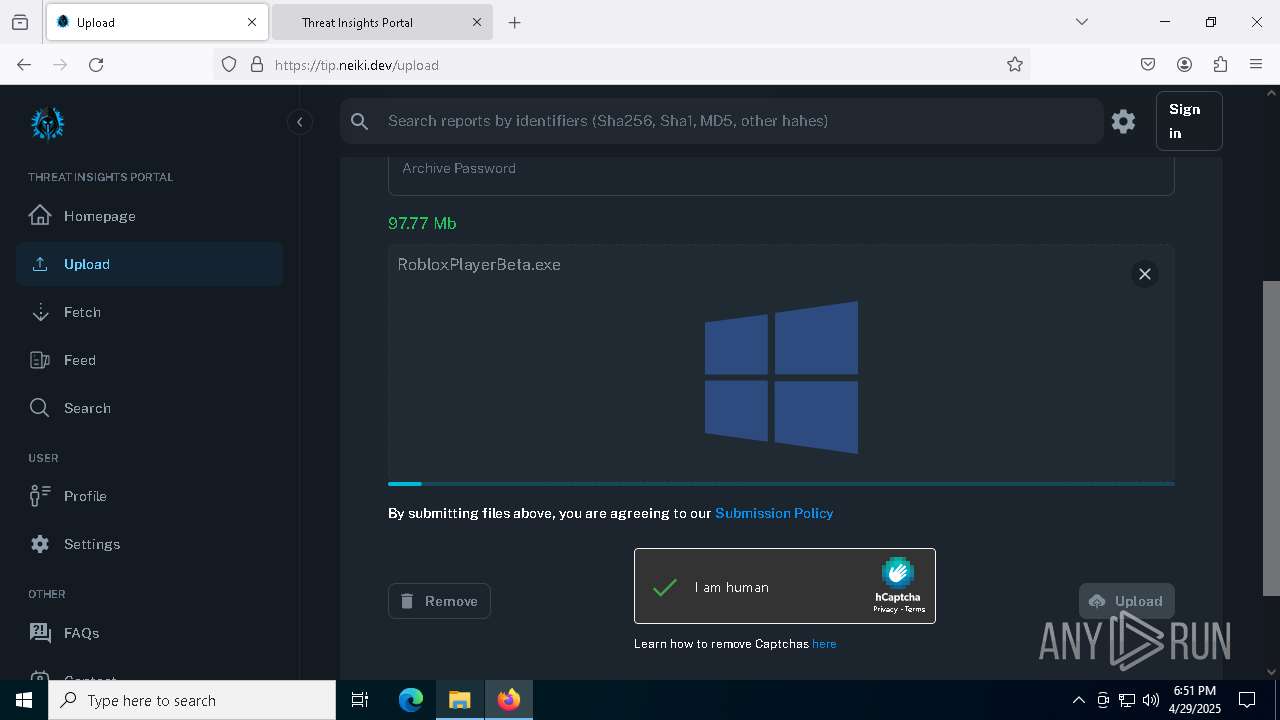This screenshot has width=1280, height=720.
Task: Click the Firefox View icon
Action: click(x=20, y=22)
